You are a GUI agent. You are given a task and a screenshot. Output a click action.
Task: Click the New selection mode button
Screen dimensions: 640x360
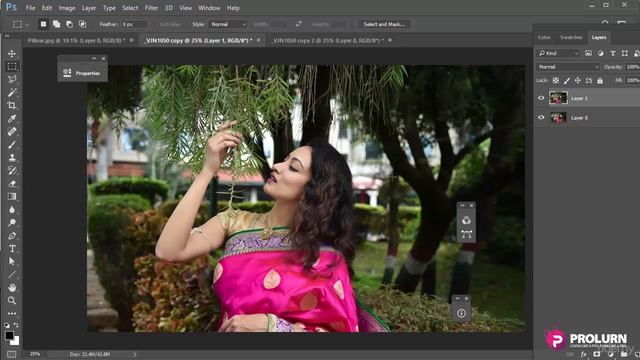pos(43,24)
